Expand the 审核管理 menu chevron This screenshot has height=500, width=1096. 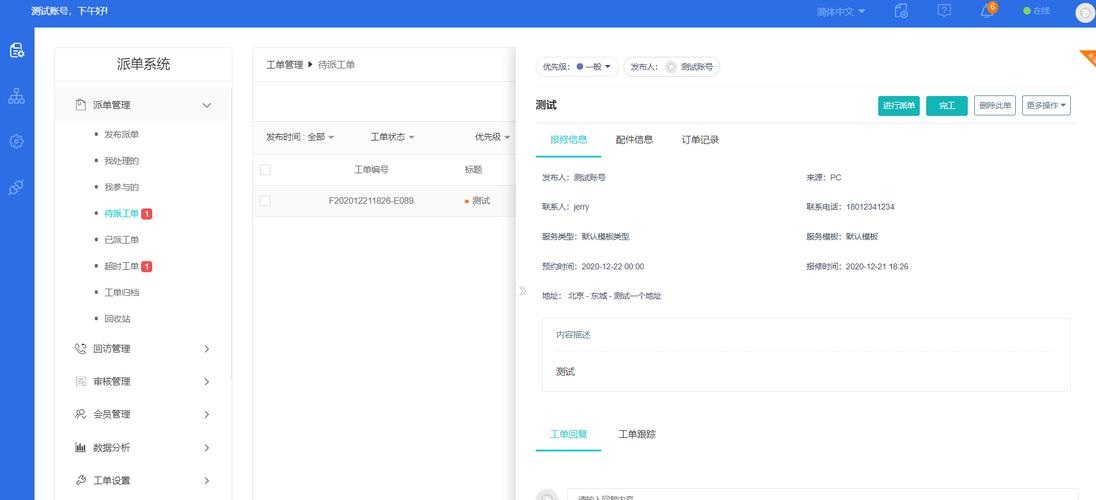pos(206,381)
